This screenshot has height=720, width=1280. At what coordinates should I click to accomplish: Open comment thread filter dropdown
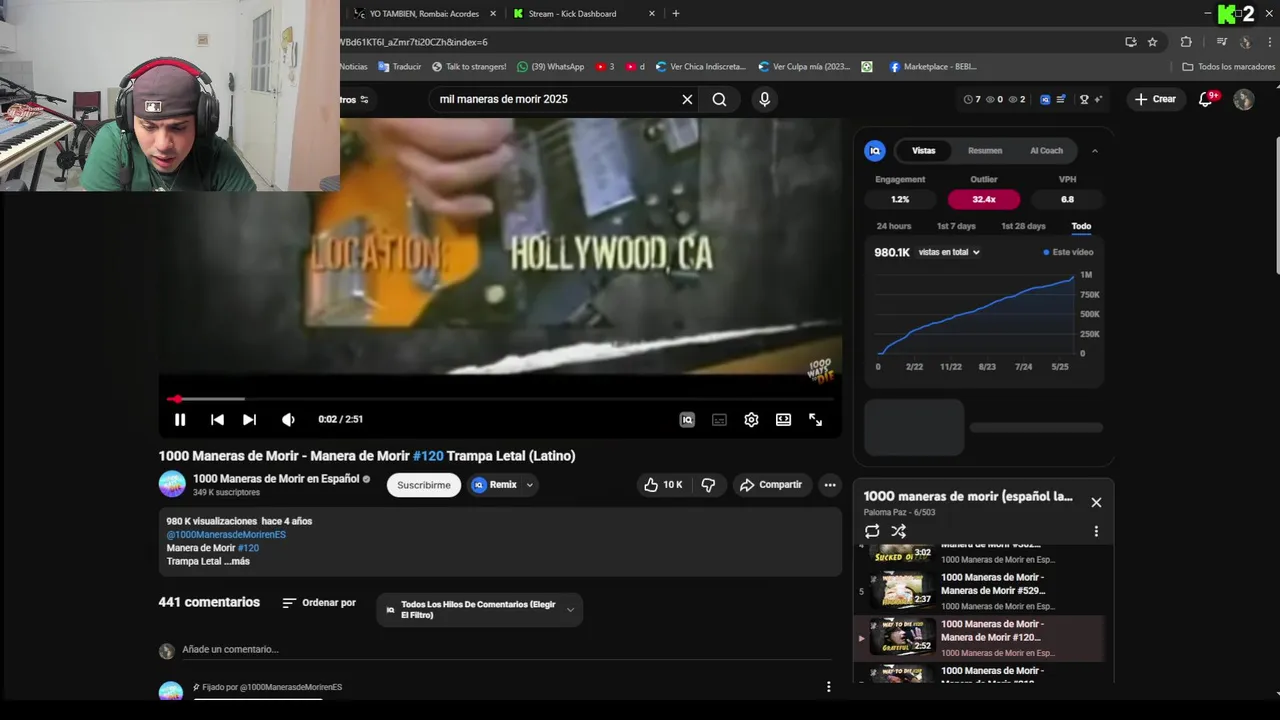480,610
